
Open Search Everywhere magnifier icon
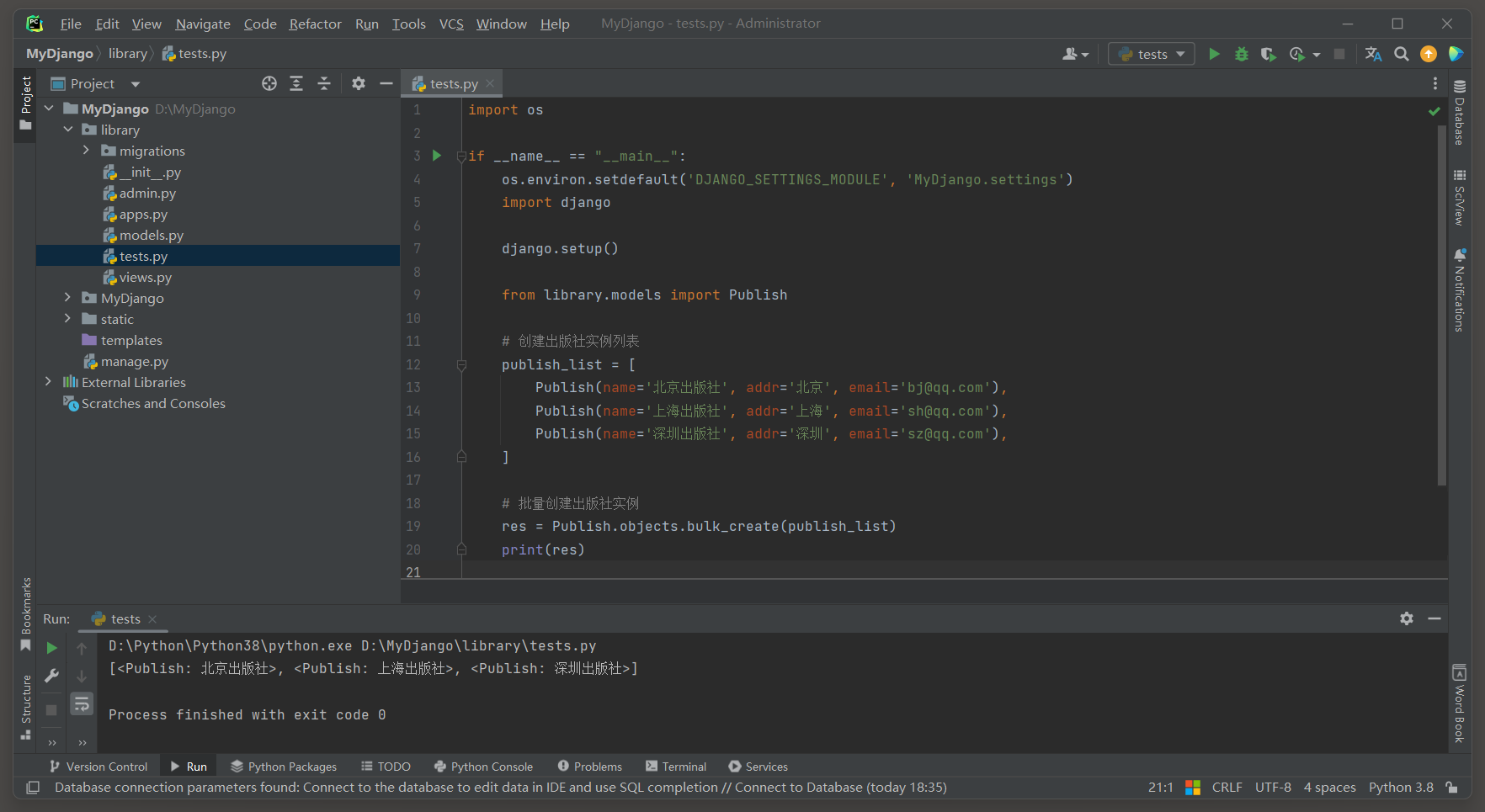pyautogui.click(x=1401, y=54)
